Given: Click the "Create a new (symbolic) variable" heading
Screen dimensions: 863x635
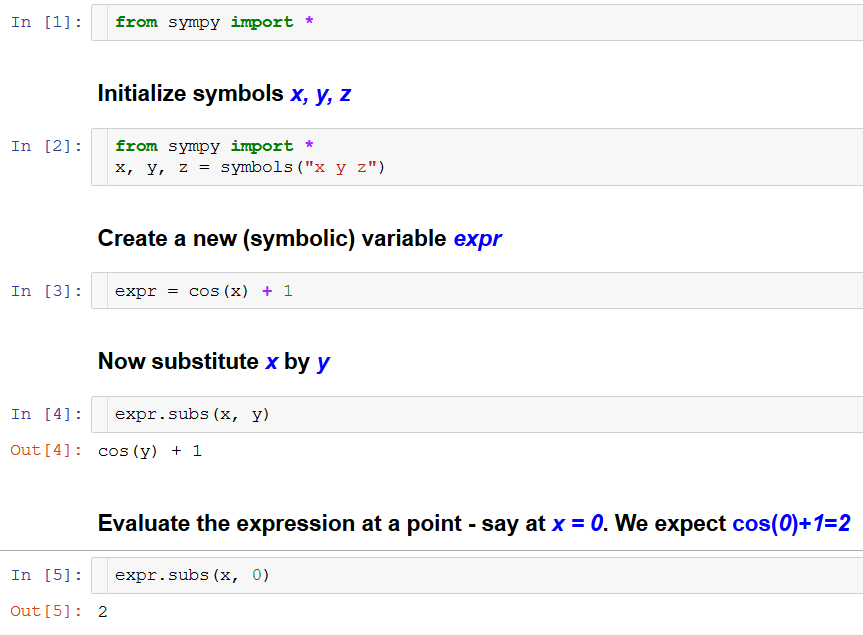Looking at the screenshot, I should tap(272, 239).
